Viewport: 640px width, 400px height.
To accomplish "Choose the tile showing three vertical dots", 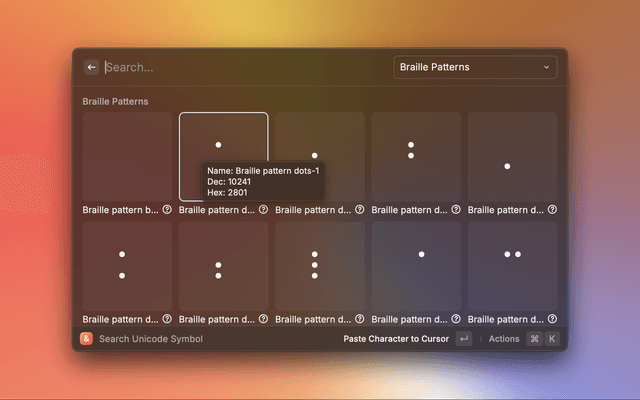I will [x=315, y=264].
